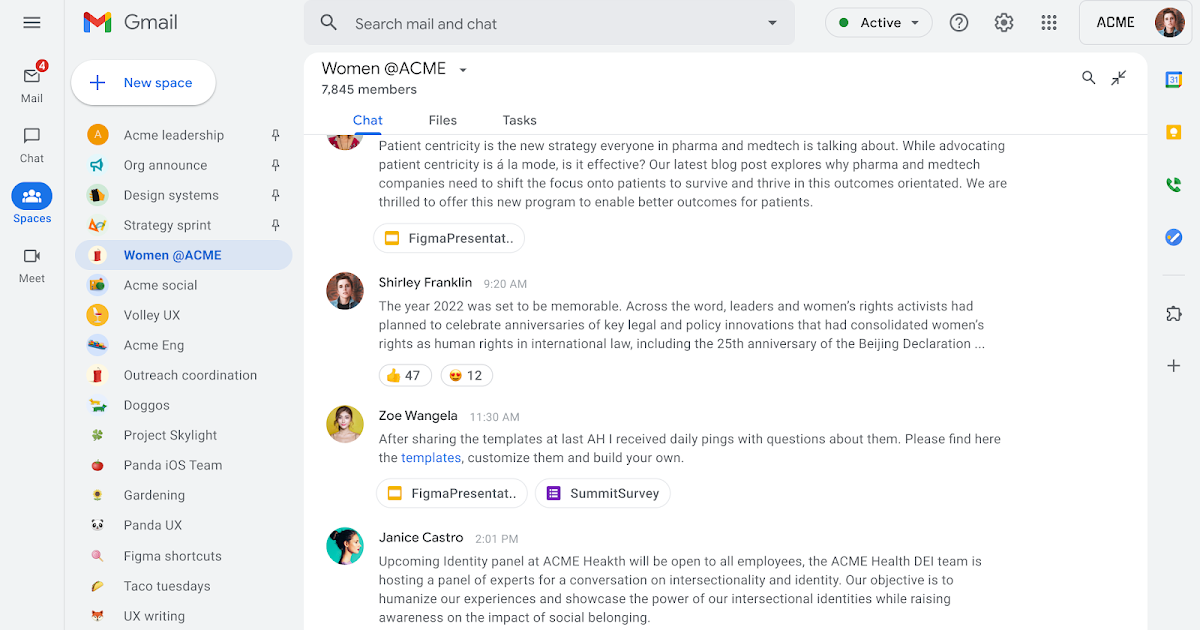1200x630 pixels.
Task: Select the Women @ACME space in the list
Action: (x=184, y=255)
